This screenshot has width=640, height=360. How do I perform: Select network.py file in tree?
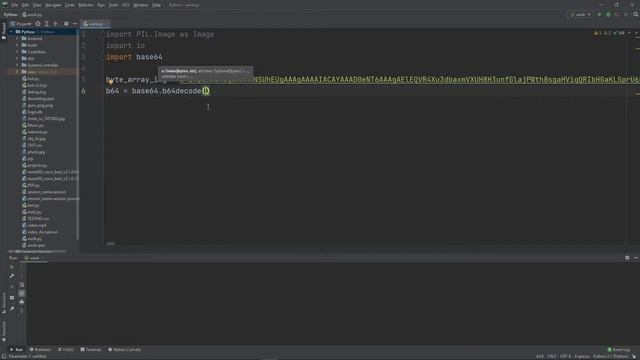(x=35, y=132)
